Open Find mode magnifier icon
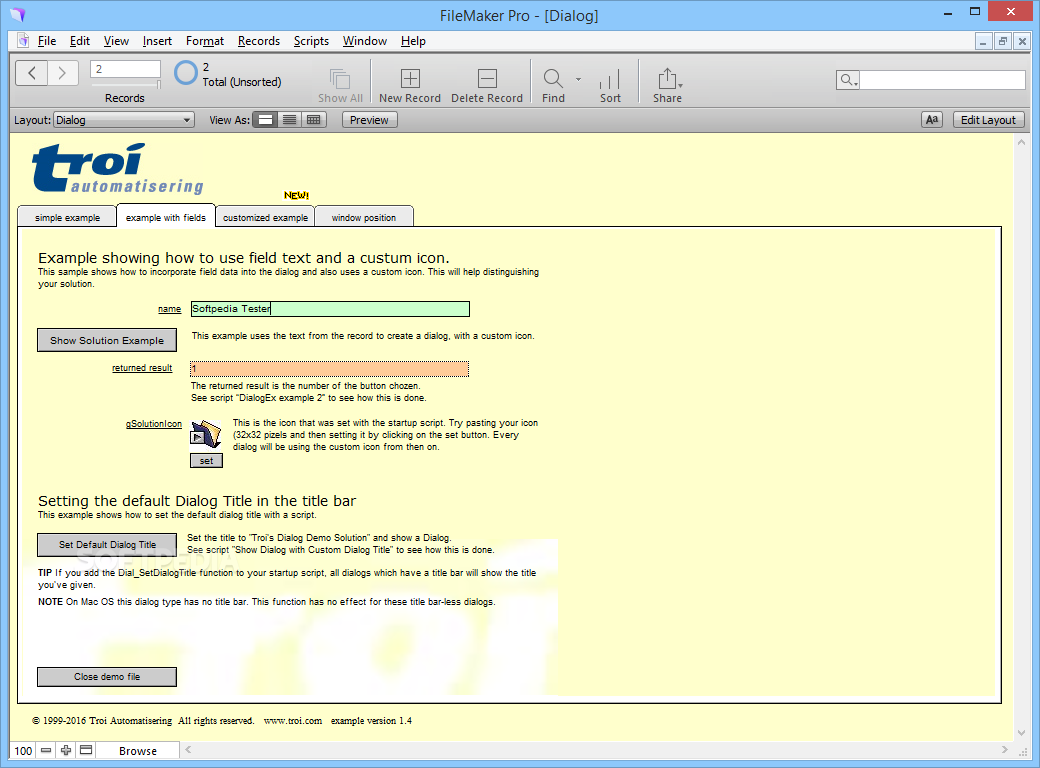 coord(552,79)
